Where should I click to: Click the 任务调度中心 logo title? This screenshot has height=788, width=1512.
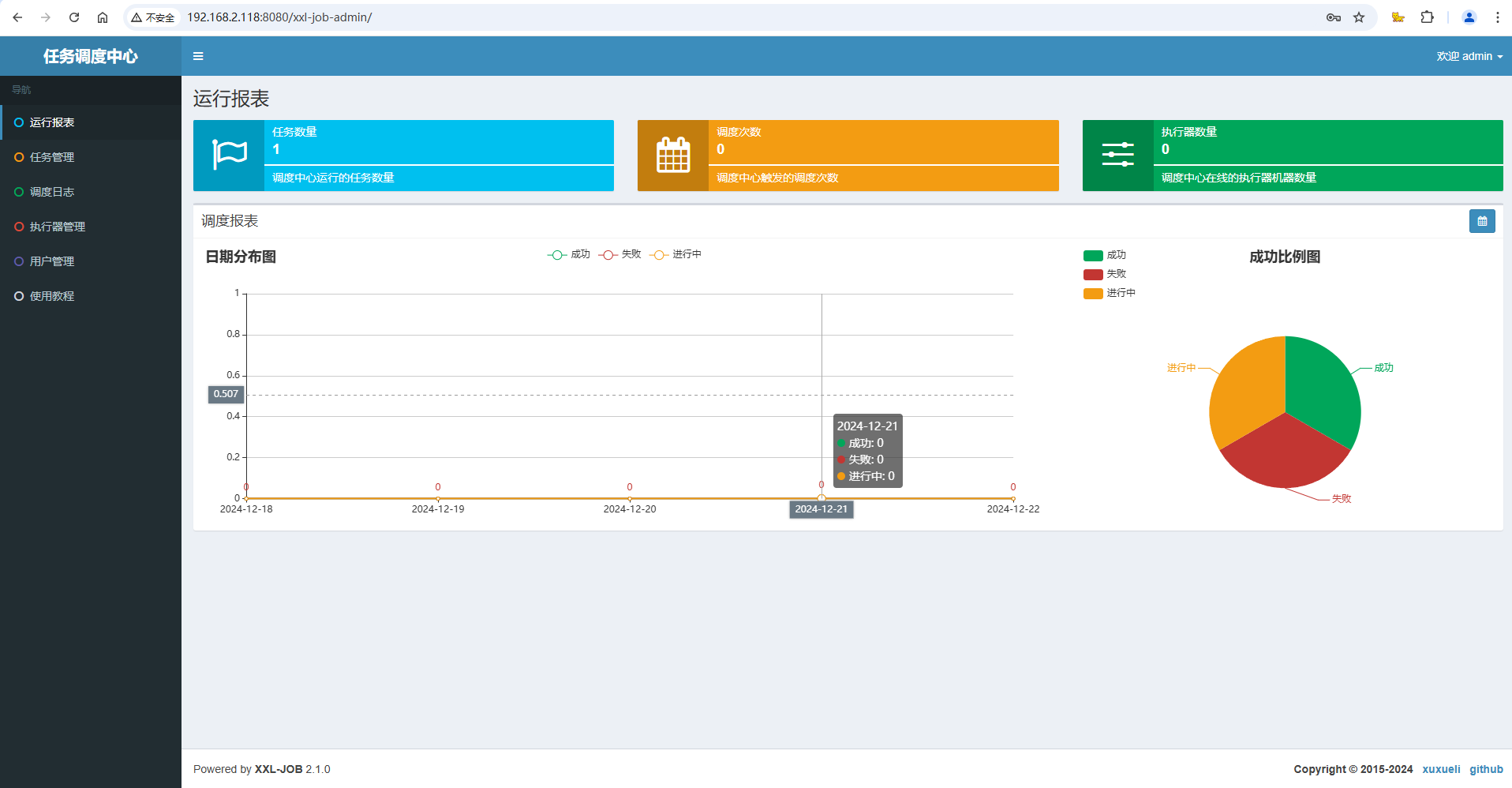click(91, 56)
